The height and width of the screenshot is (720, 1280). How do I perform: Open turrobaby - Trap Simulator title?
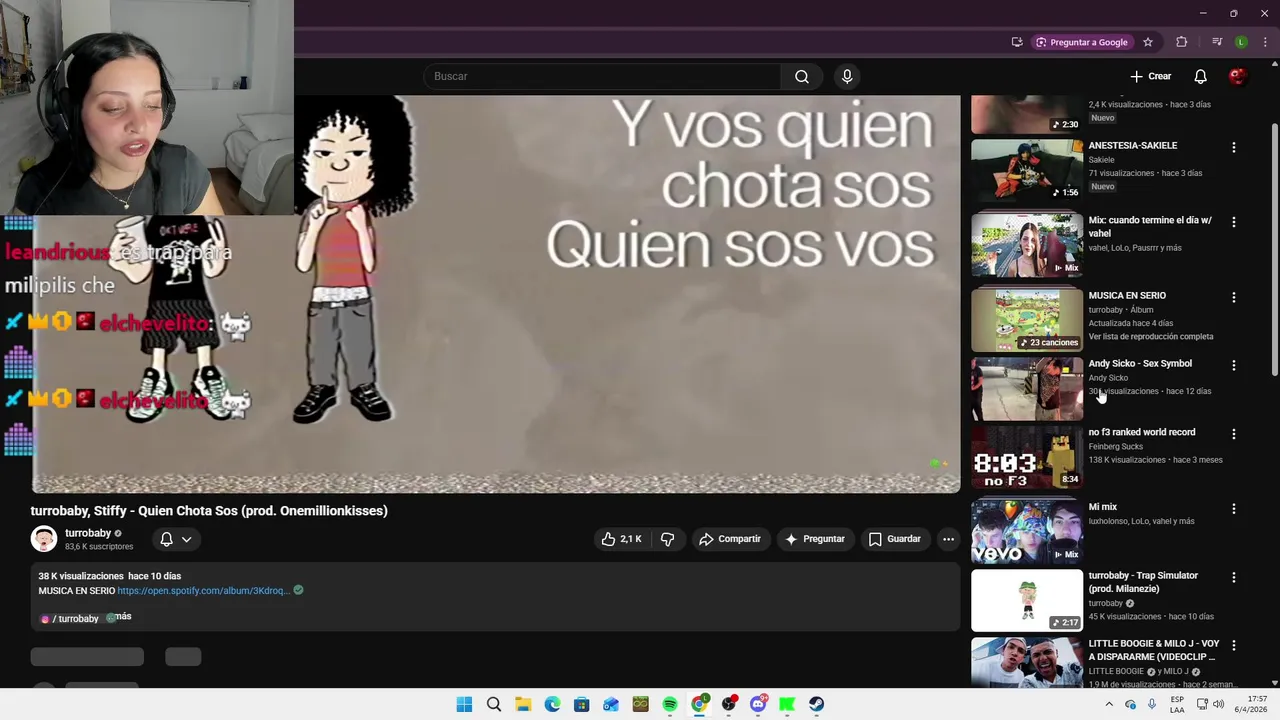coord(1143,582)
